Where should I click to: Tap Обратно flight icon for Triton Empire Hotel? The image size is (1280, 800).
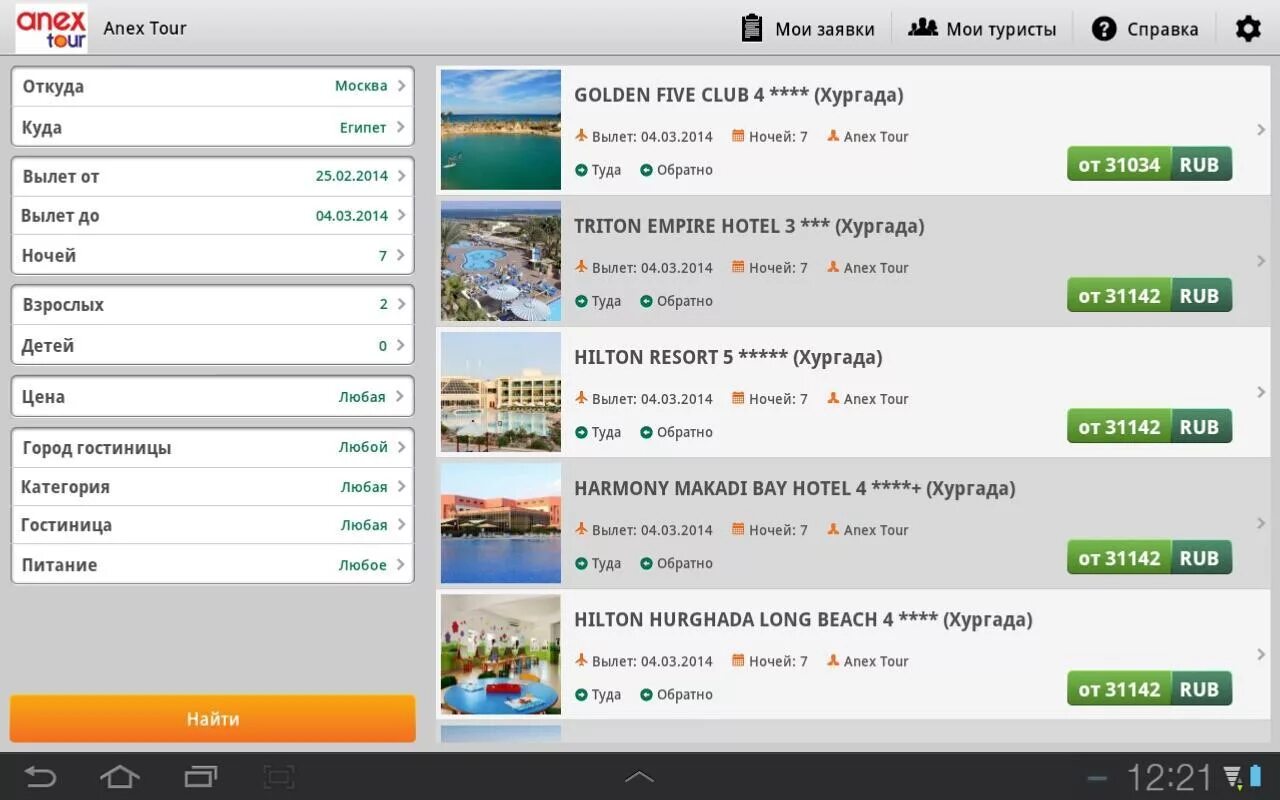pos(646,301)
